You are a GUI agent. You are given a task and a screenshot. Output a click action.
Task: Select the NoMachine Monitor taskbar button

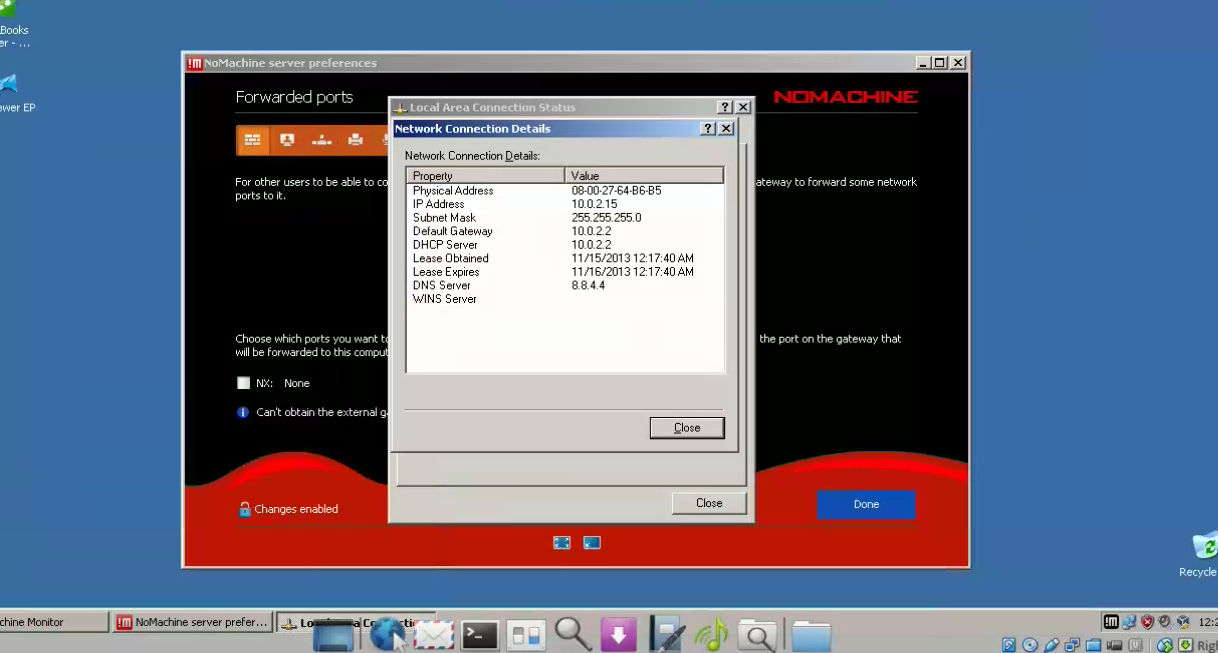pos(53,622)
